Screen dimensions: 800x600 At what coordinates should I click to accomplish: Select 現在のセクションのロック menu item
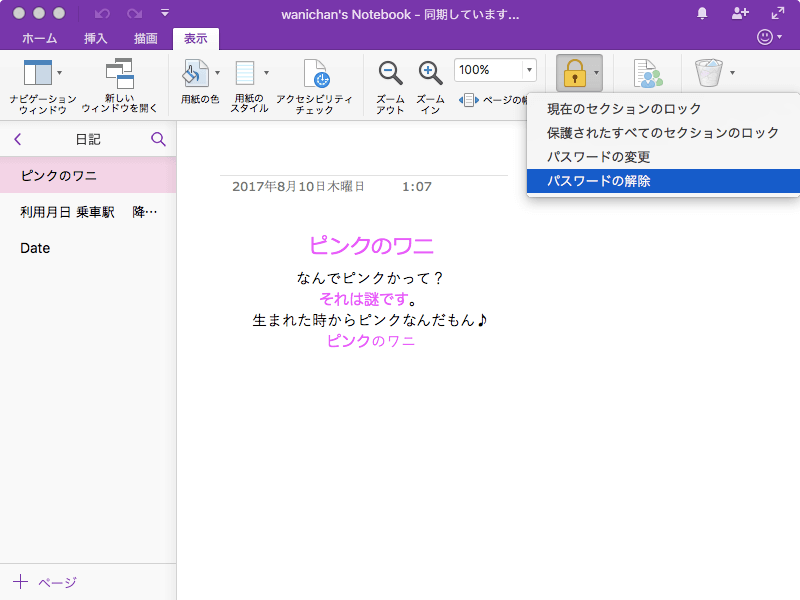tap(623, 109)
